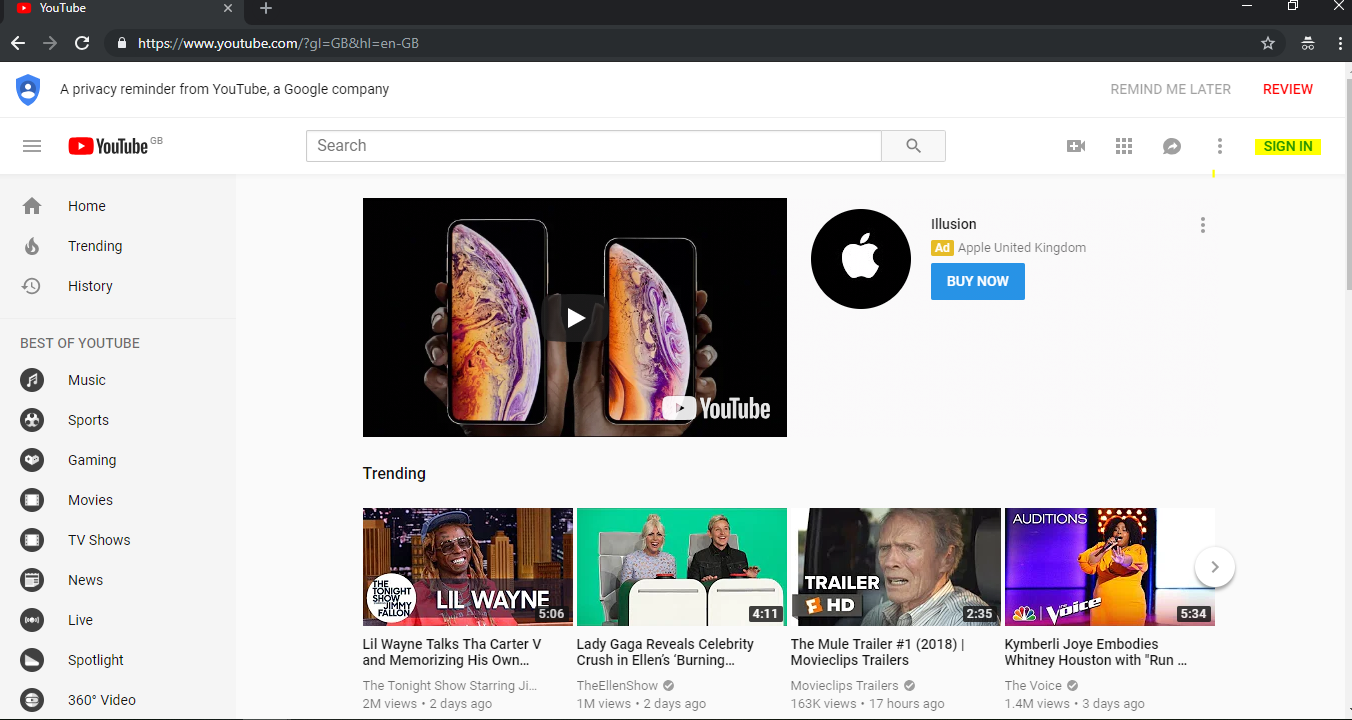Image resolution: width=1352 pixels, height=720 pixels.
Task: Open The Mule Trailer #1 (2018) title
Action: (878, 652)
